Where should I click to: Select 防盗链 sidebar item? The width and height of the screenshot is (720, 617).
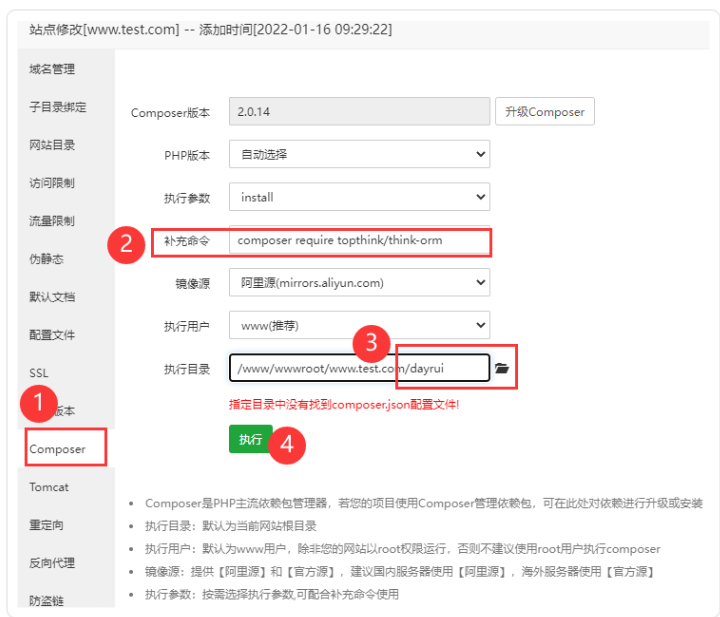point(46,600)
